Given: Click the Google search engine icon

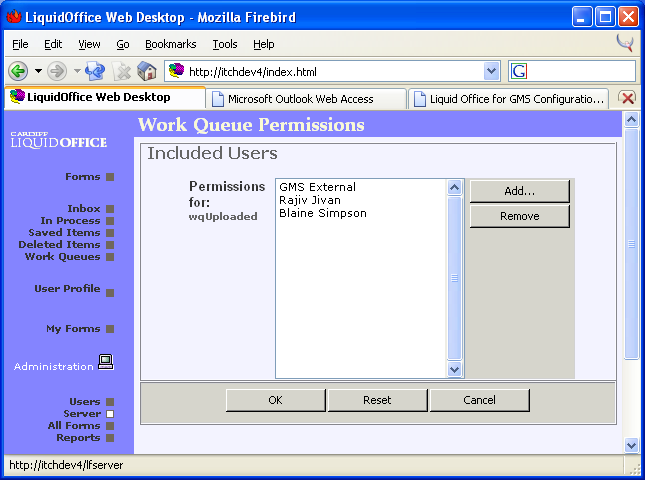Looking at the screenshot, I should click(x=519, y=71).
